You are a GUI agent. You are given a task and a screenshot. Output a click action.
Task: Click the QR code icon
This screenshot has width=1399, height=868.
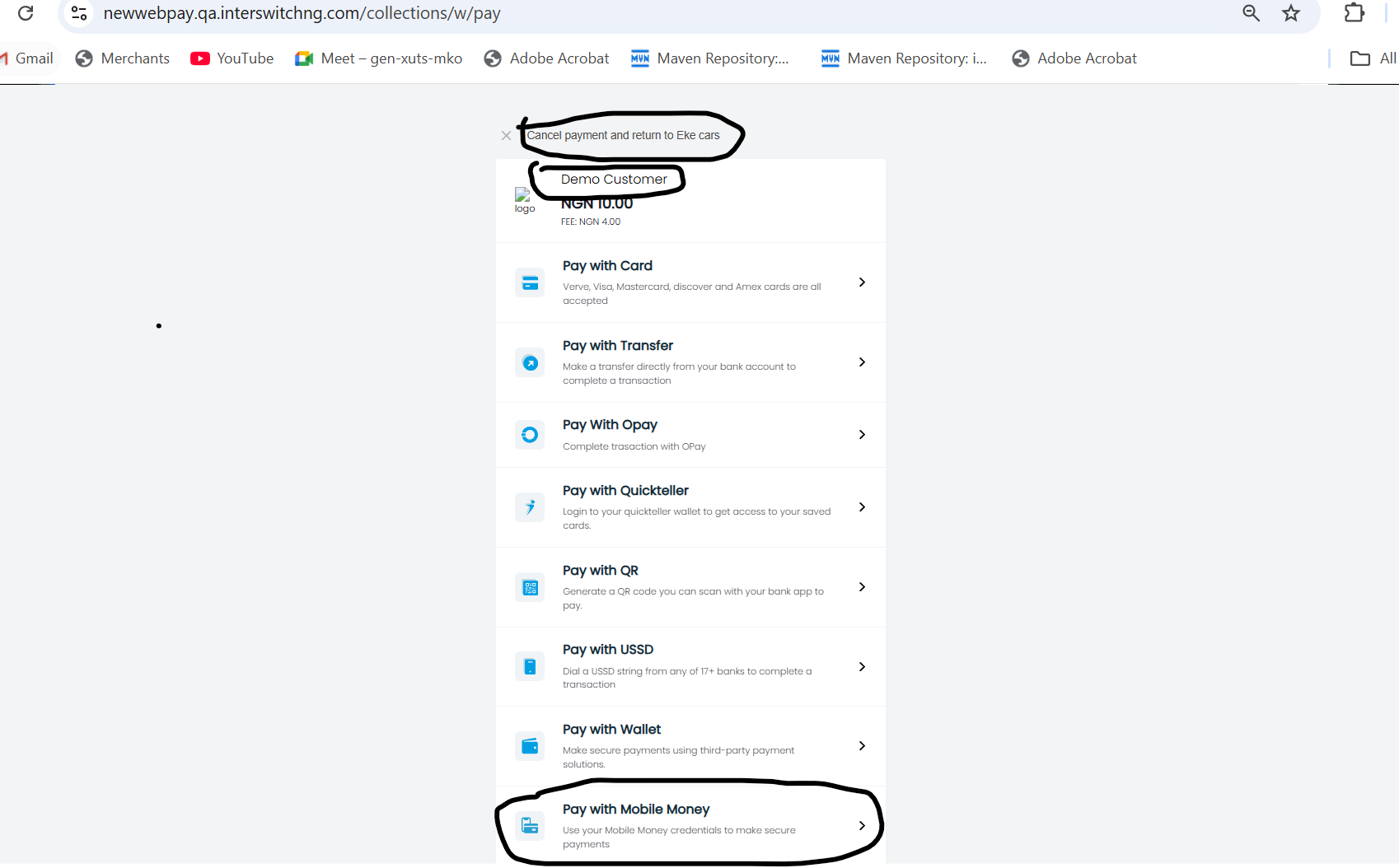530,588
